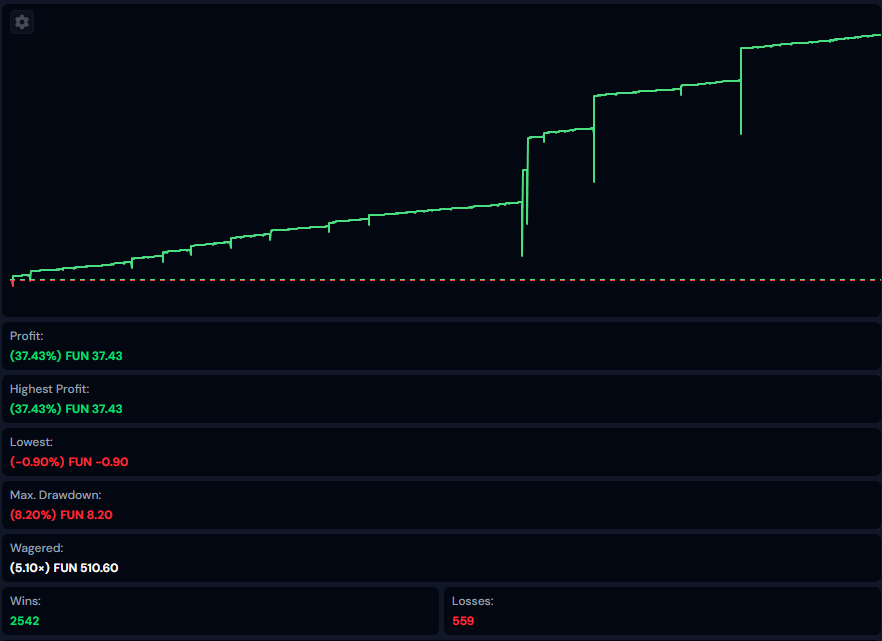Click the "Wins:" label
This screenshot has width=882, height=641.
pyautogui.click(x=24, y=601)
